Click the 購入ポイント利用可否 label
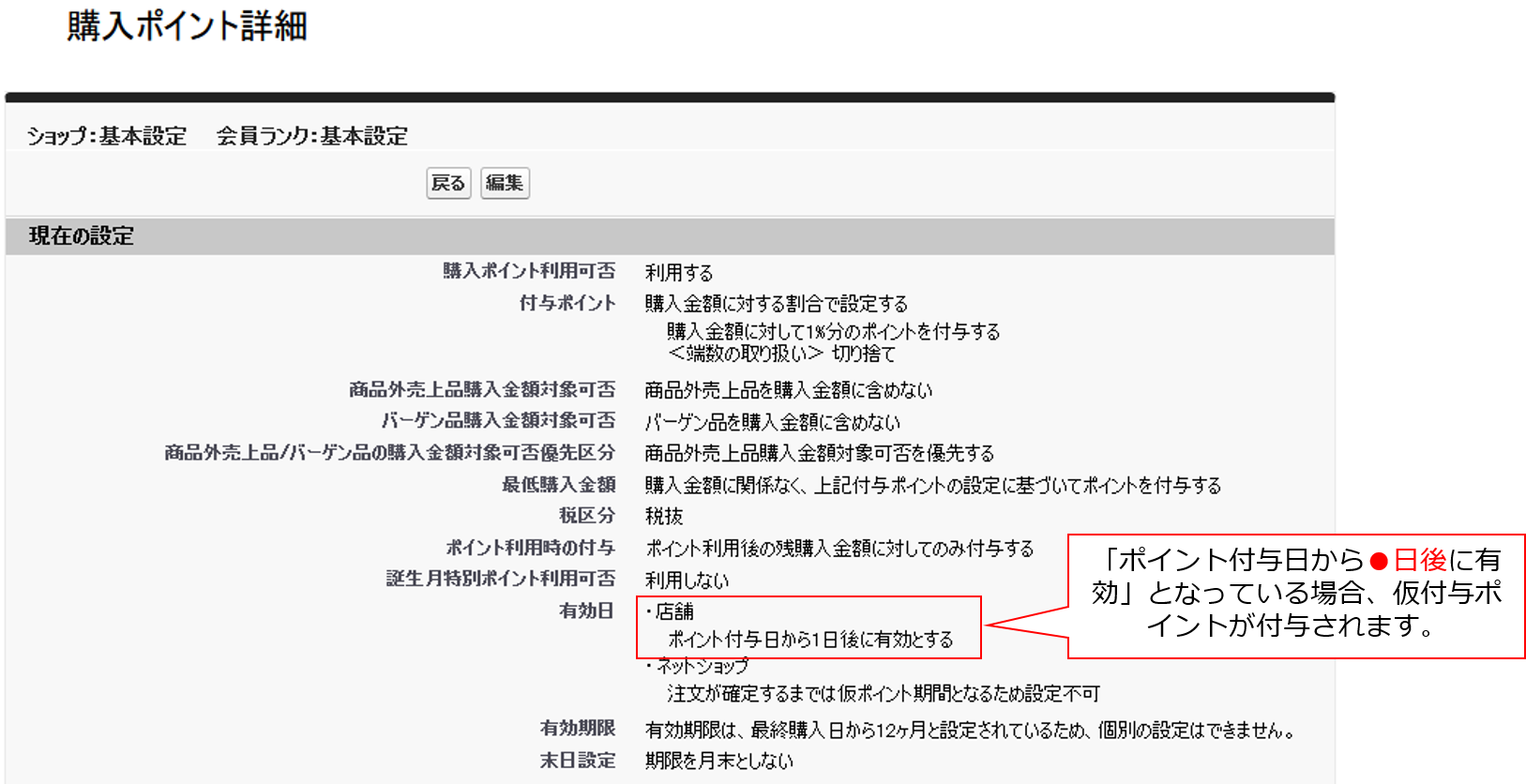Image resolution: width=1526 pixels, height=784 pixels. pyautogui.click(x=529, y=271)
